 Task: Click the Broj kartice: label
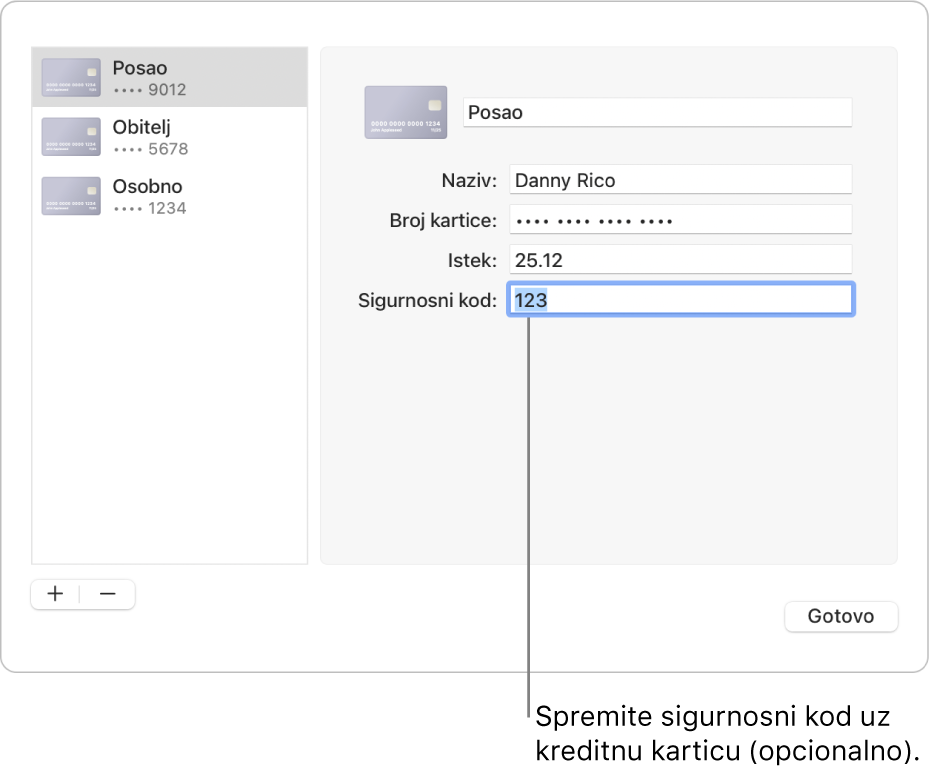click(x=443, y=221)
